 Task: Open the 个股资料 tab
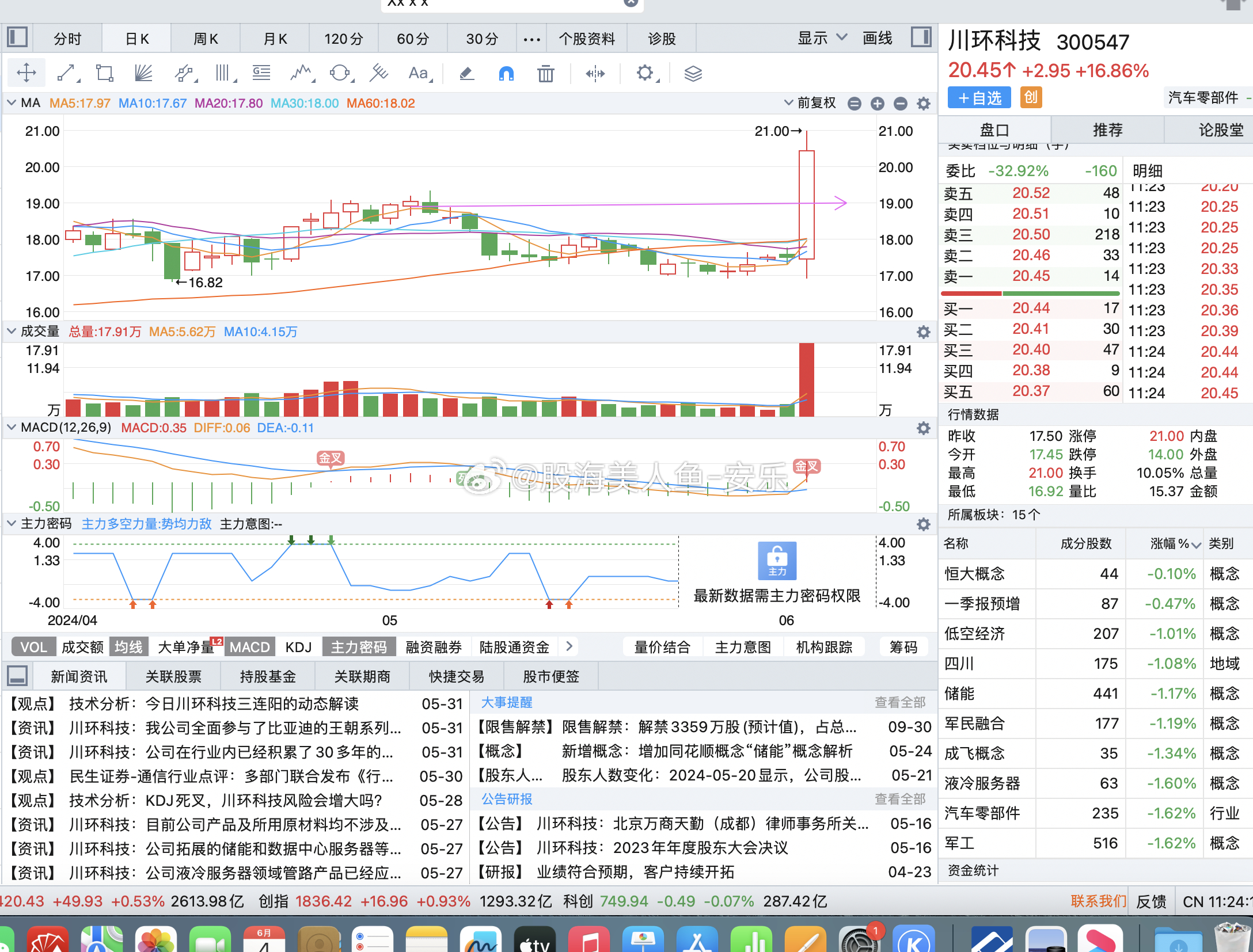(x=587, y=39)
